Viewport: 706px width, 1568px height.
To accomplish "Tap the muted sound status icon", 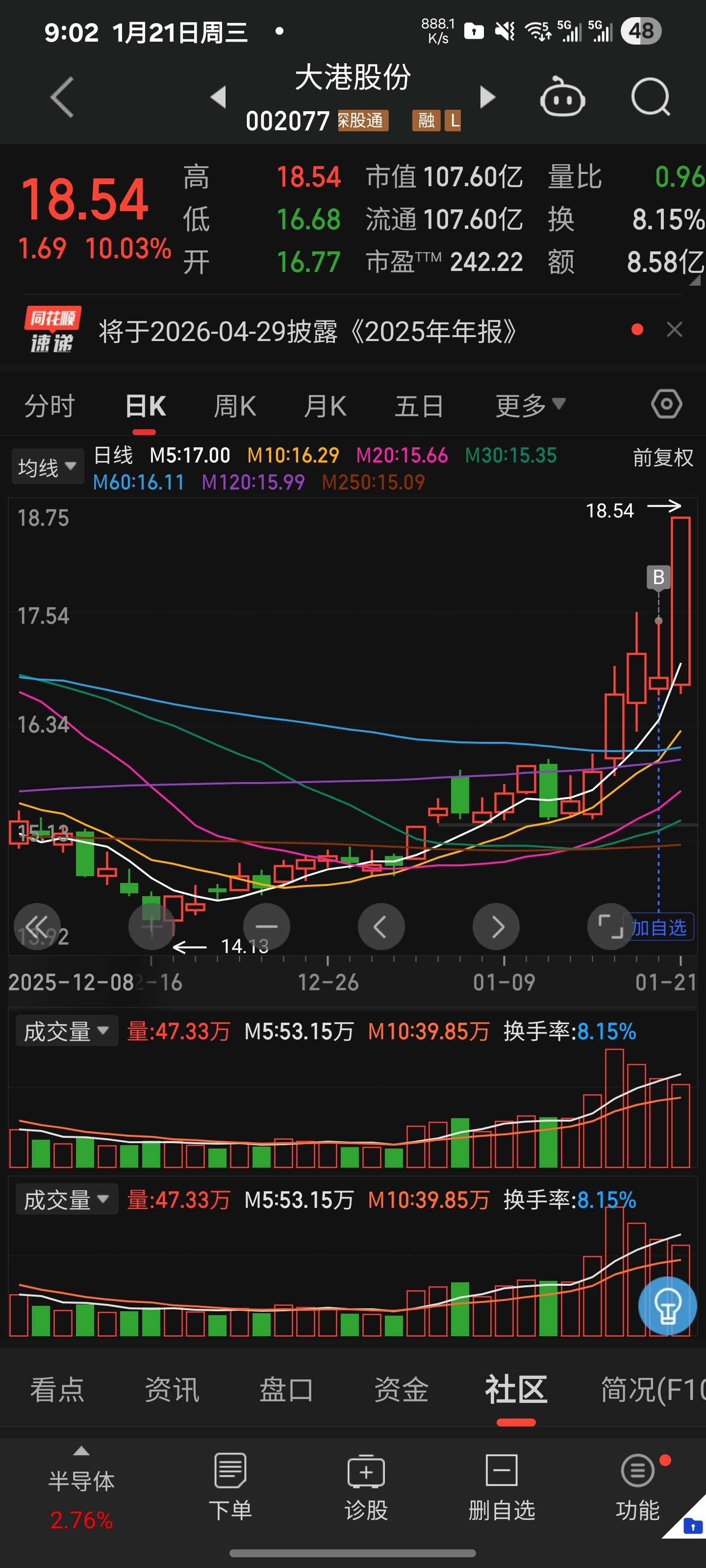I will [x=504, y=30].
